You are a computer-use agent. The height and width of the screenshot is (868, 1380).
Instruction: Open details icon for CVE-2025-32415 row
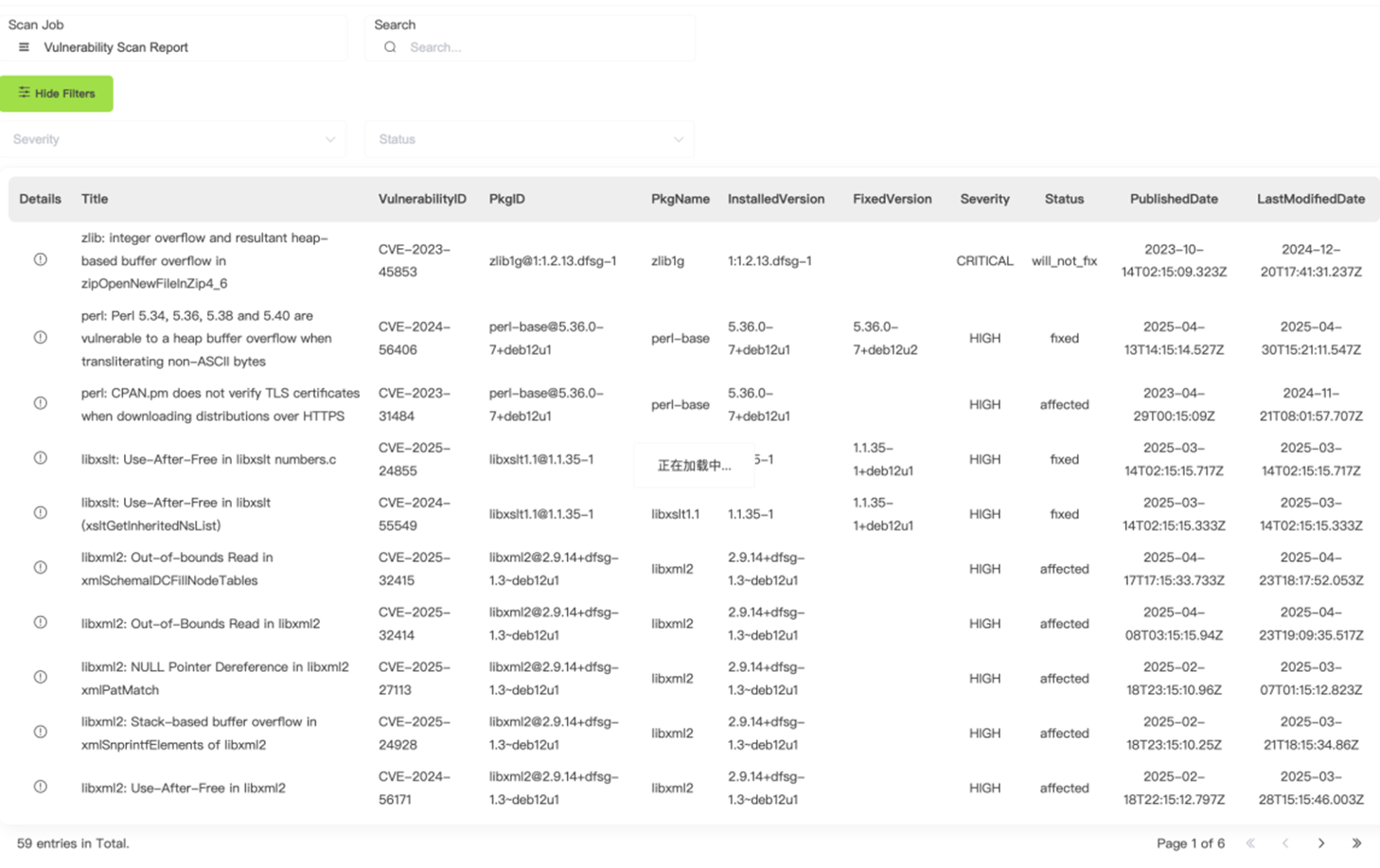41,568
